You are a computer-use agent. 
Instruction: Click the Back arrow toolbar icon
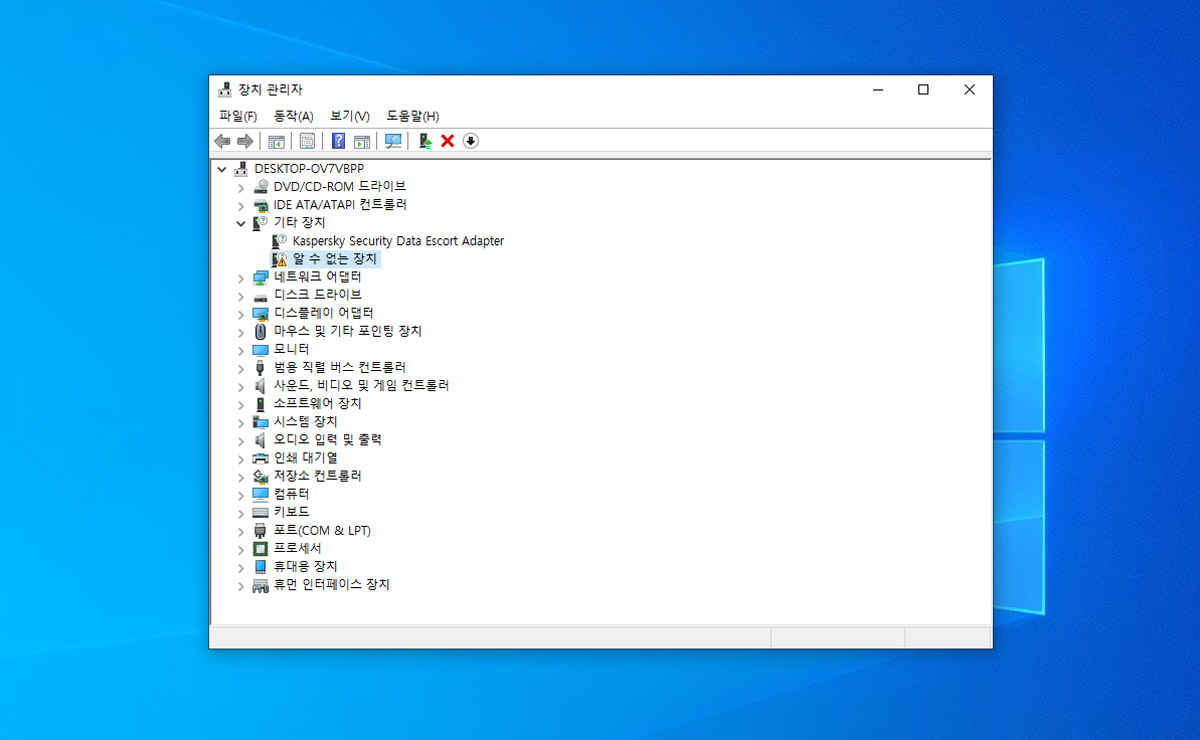[222, 141]
